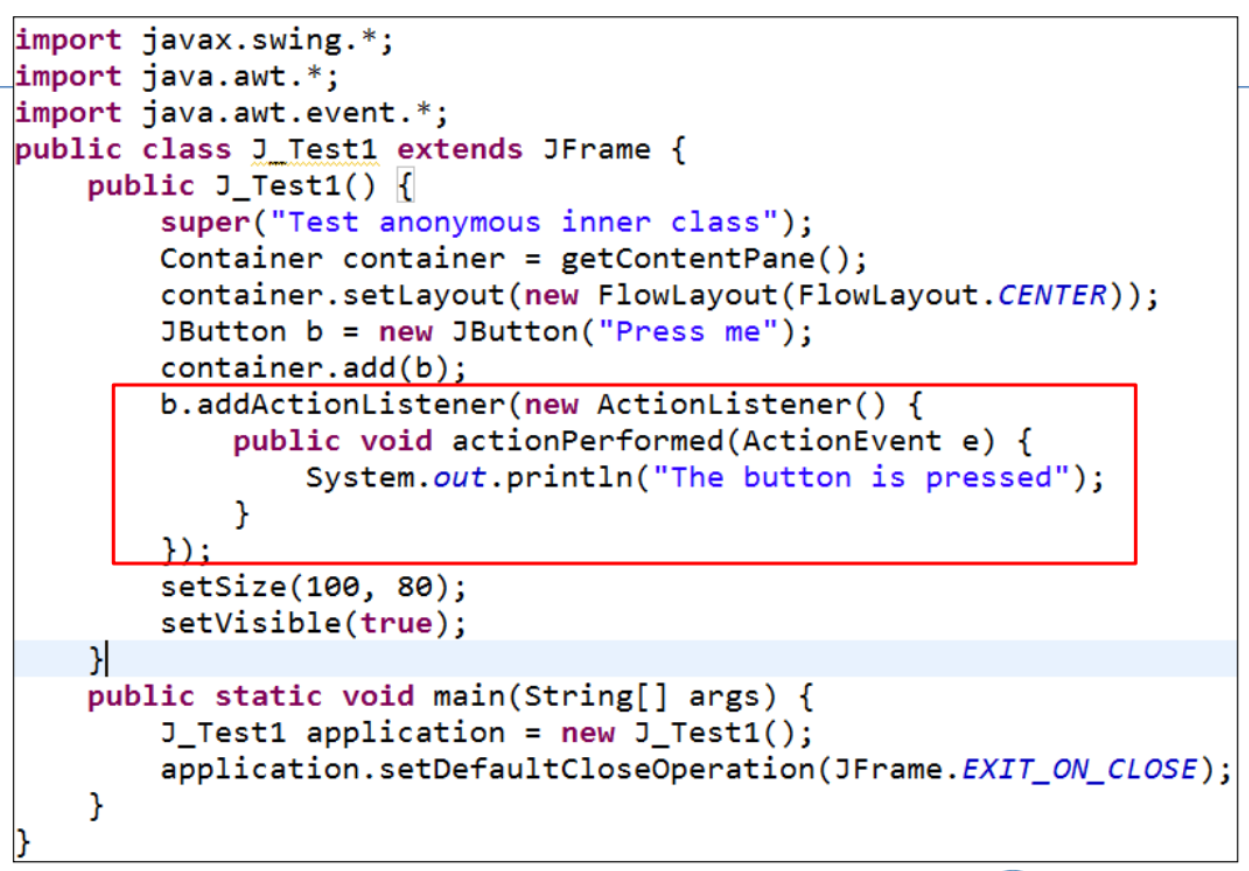This screenshot has width=1249, height=871.
Task: Click the import java.awt.event.* line
Action: point(231,113)
